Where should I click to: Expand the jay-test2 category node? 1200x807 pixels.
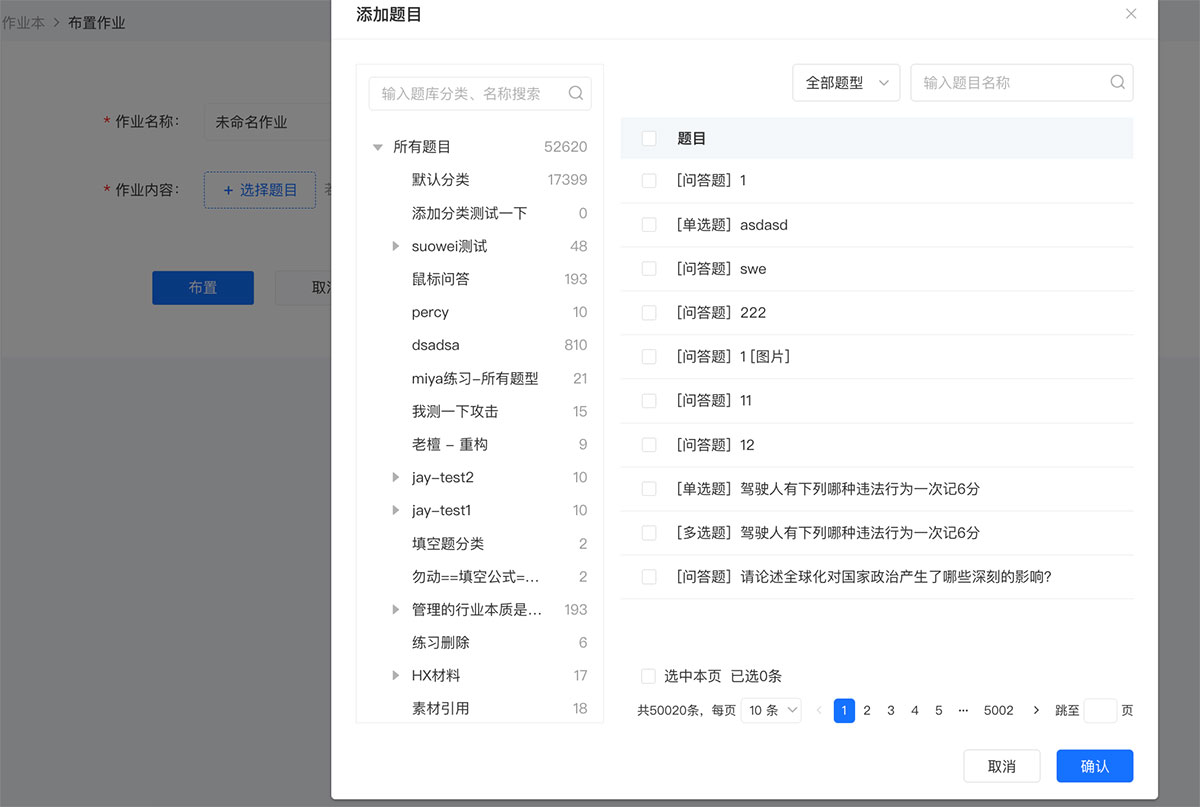click(x=396, y=478)
